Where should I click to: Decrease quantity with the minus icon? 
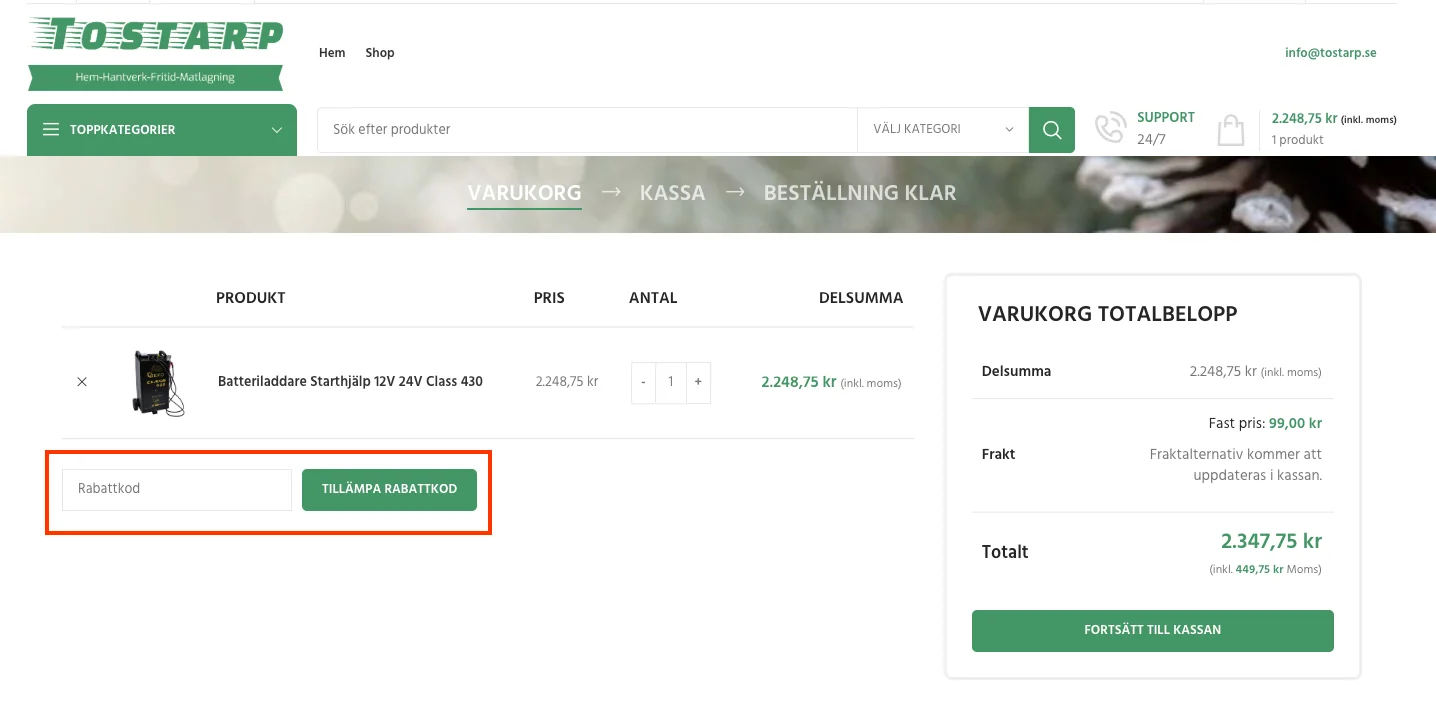[643, 382]
